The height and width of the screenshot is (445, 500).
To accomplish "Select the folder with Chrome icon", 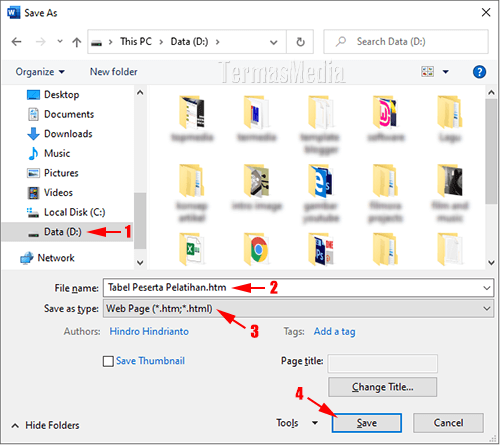I will click(x=256, y=249).
